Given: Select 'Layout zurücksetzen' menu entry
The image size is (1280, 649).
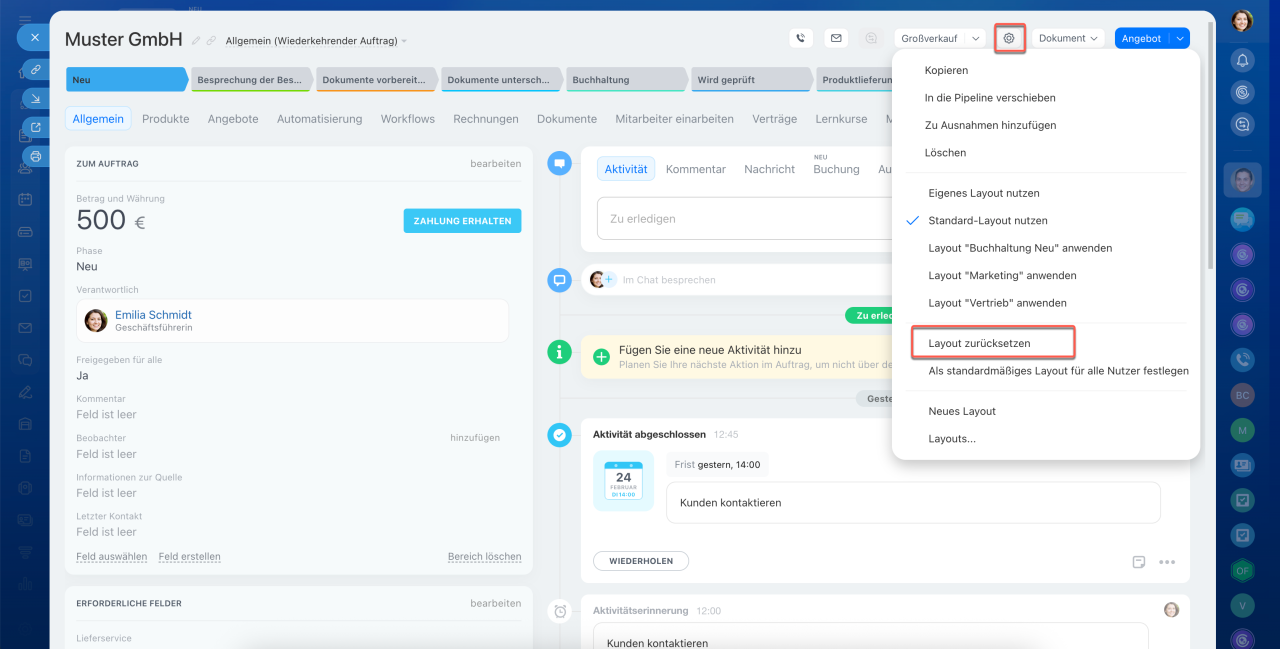Looking at the screenshot, I should [979, 343].
